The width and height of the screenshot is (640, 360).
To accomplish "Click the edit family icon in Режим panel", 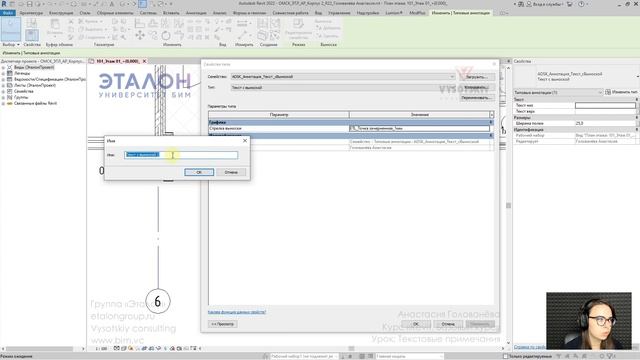I will [x=298, y=24].
